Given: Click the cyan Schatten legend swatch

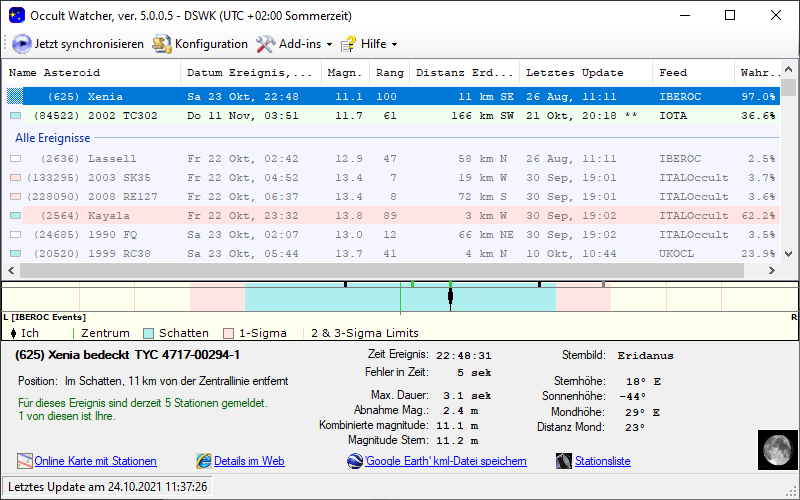Looking at the screenshot, I should click(149, 333).
